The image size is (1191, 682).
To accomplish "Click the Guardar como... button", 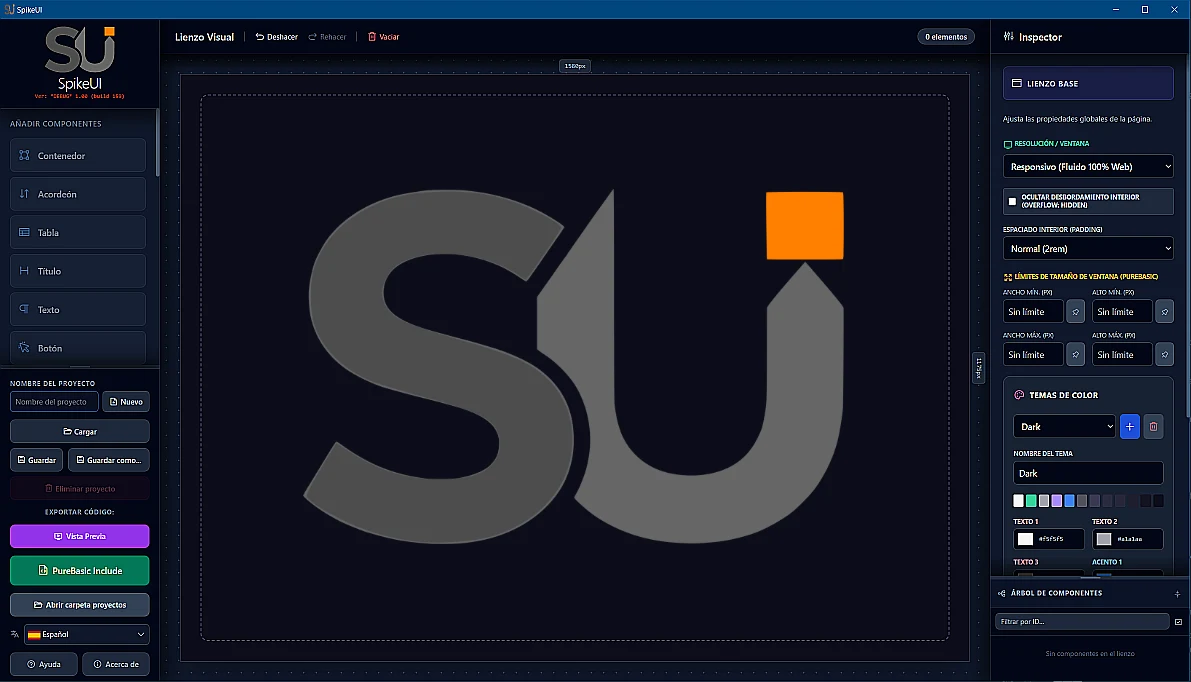I will [x=109, y=459].
